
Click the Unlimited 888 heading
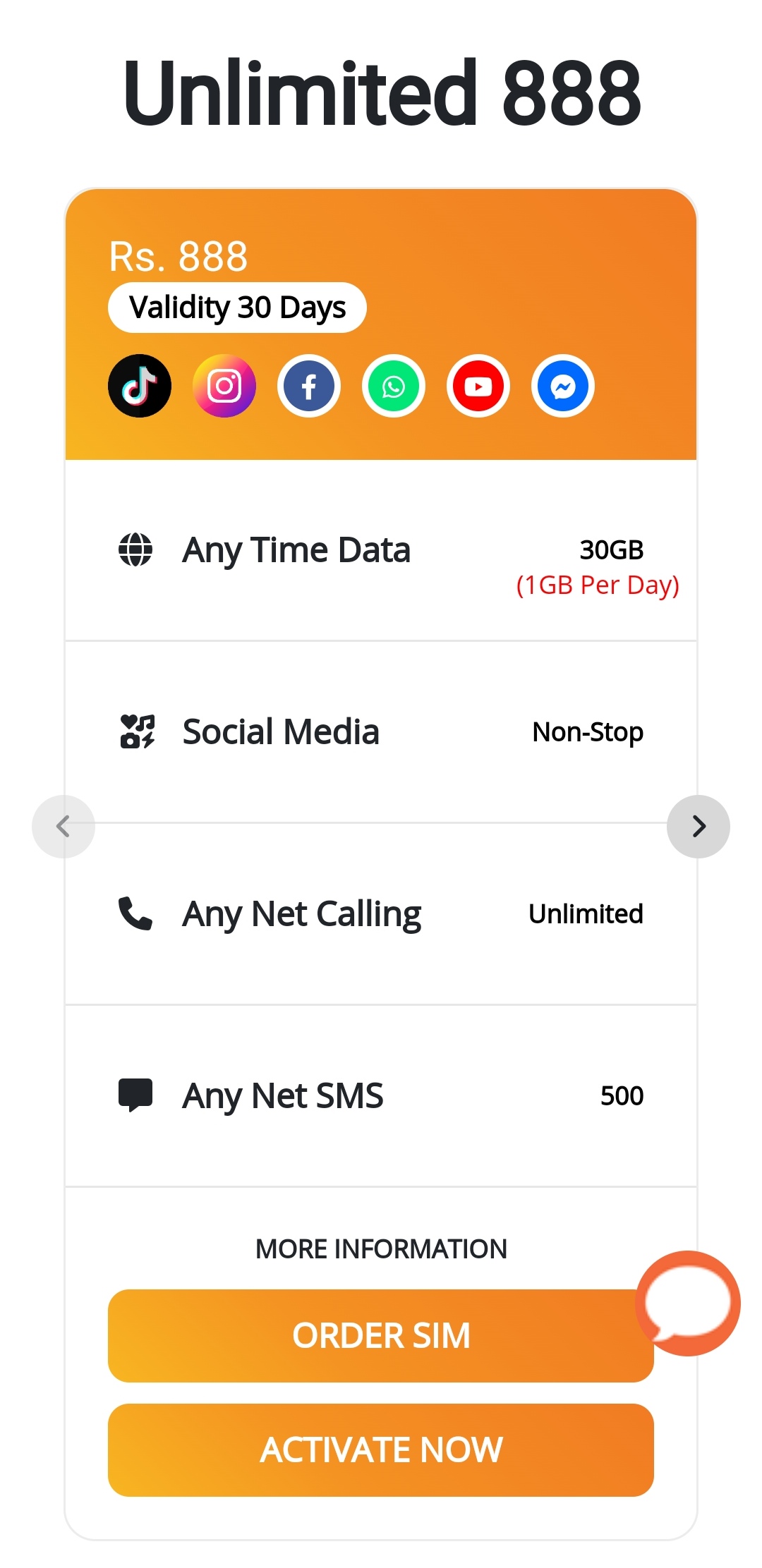pos(382,92)
